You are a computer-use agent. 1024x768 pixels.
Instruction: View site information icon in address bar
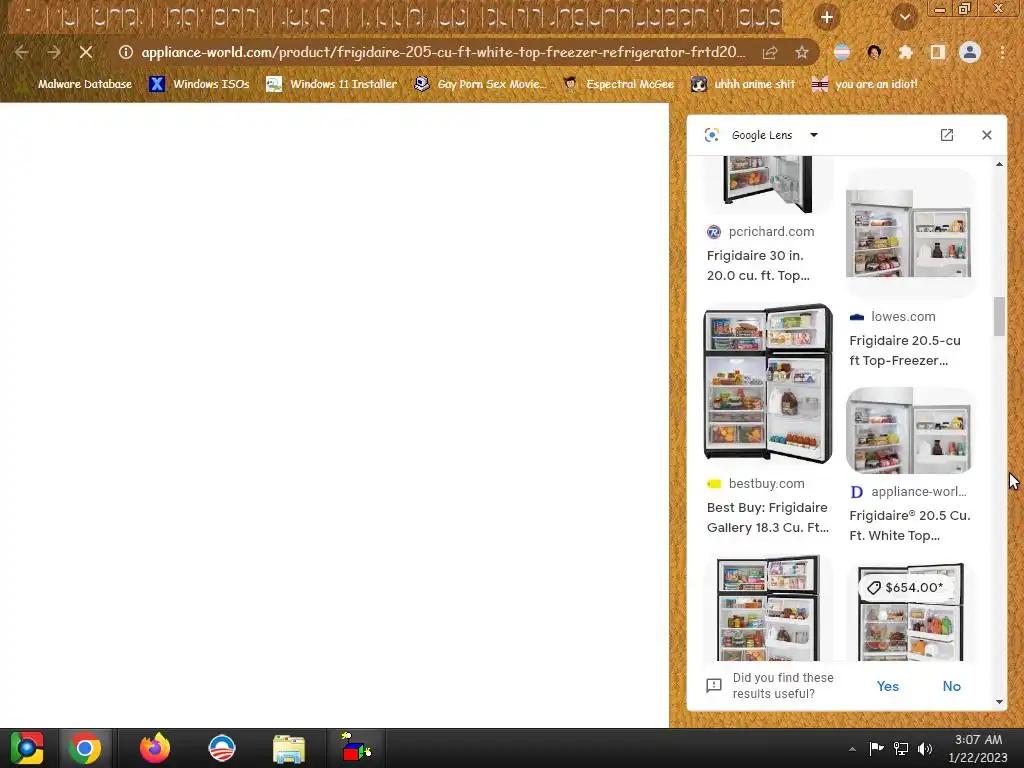pyautogui.click(x=125, y=52)
